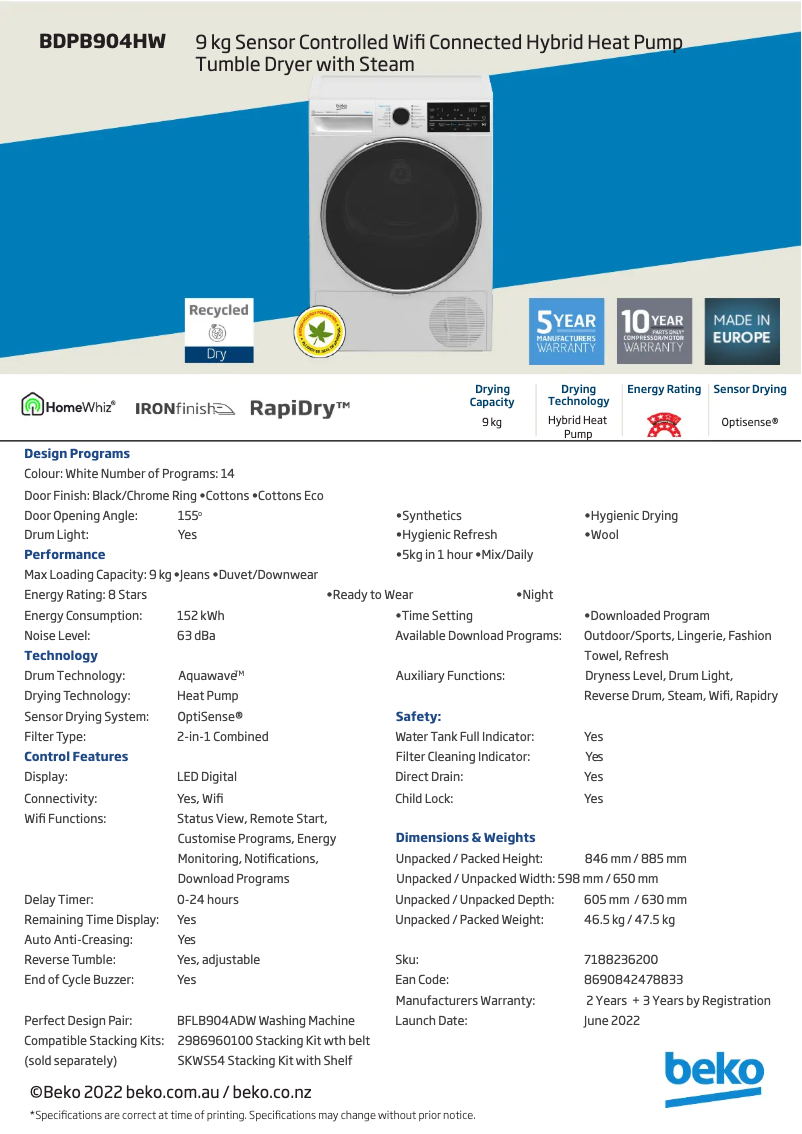802x1134 pixels.
Task: Click the Recycled Dry badge
Action: (218, 330)
